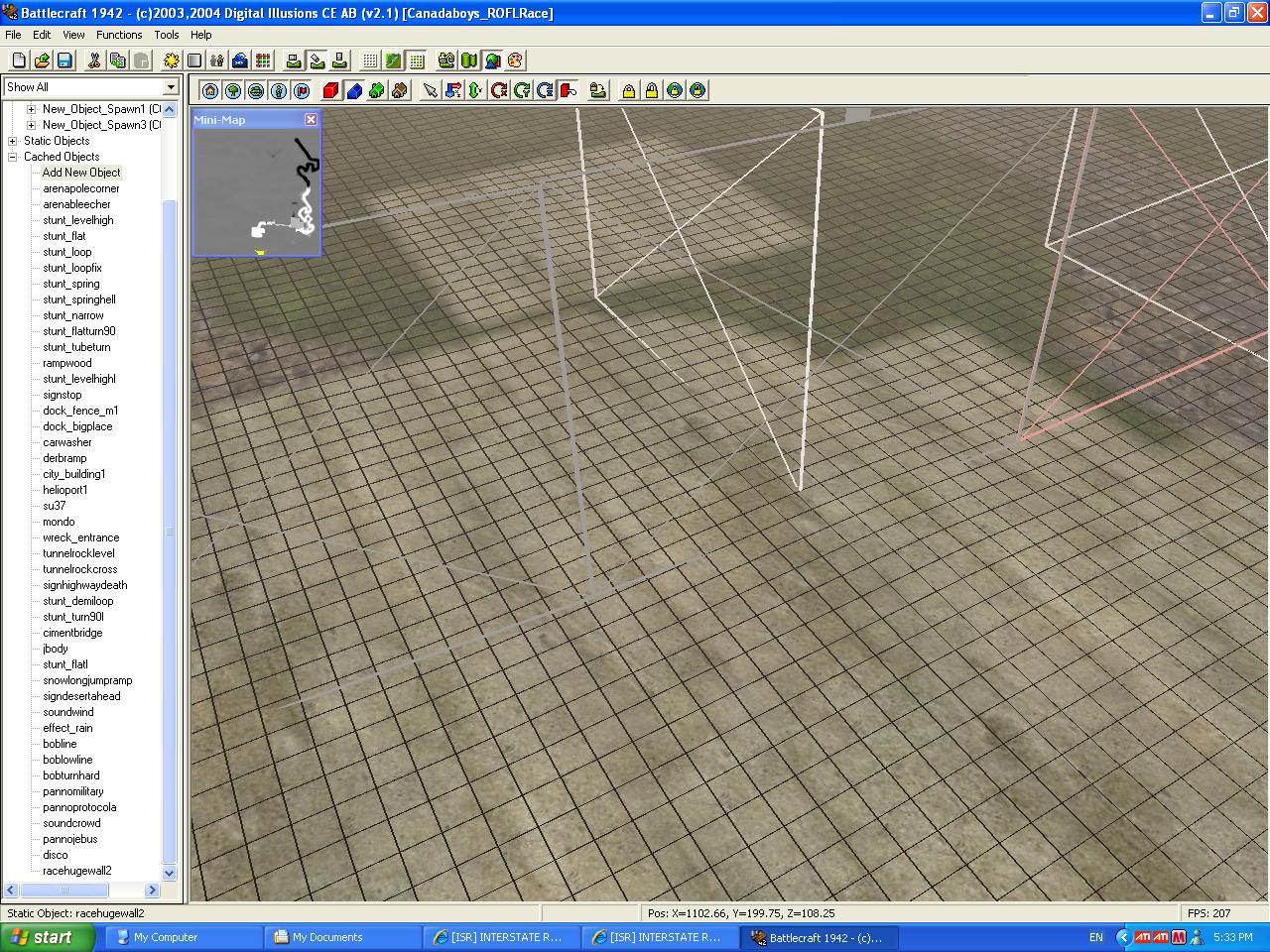Screen dimensions: 1270x952
Task: Click inside the Mini-Map overview image
Action: [x=256, y=192]
